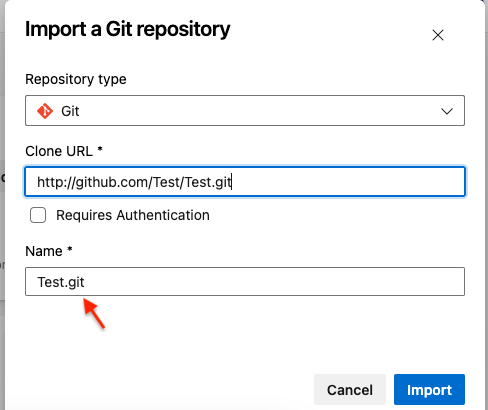Click the required asterisk beside Name
Image resolution: width=488 pixels, height=410 pixels.
70,249
